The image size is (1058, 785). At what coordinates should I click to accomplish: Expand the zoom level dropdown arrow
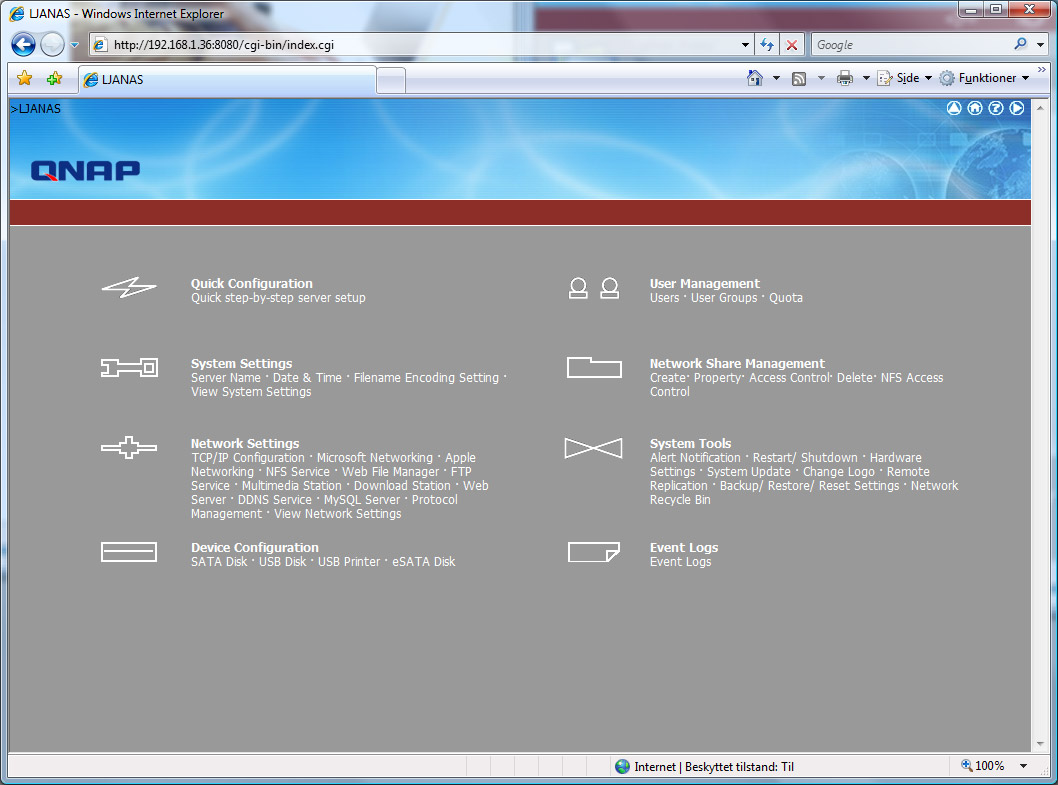click(1023, 766)
